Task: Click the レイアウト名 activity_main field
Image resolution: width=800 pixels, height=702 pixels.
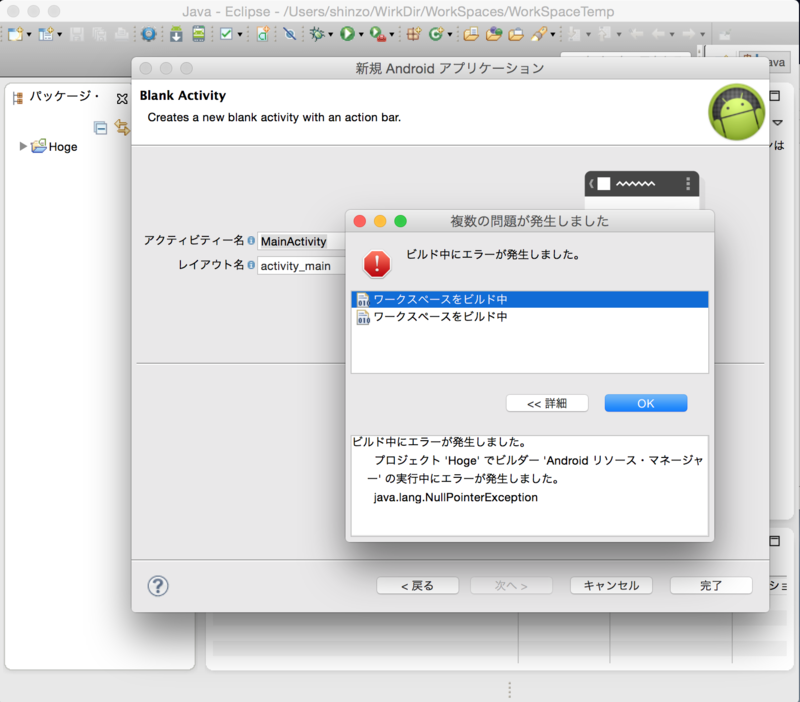Action: point(302,266)
